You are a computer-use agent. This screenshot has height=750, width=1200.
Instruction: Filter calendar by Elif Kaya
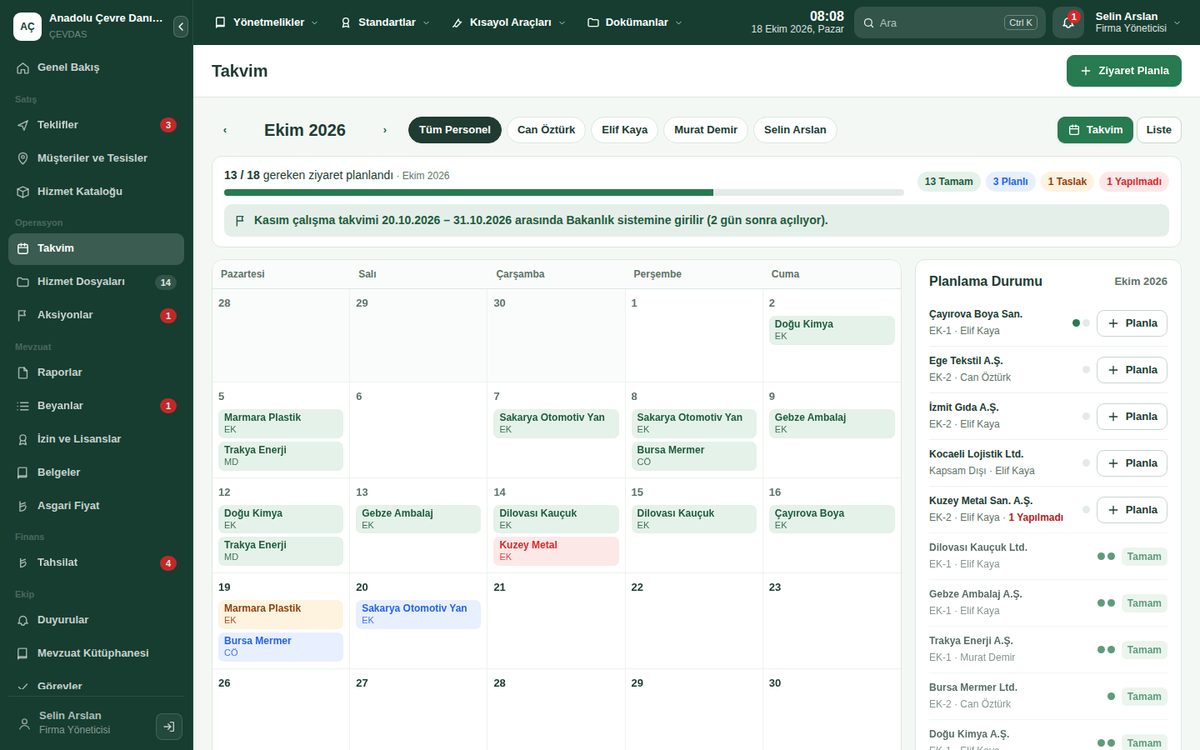click(x=625, y=130)
